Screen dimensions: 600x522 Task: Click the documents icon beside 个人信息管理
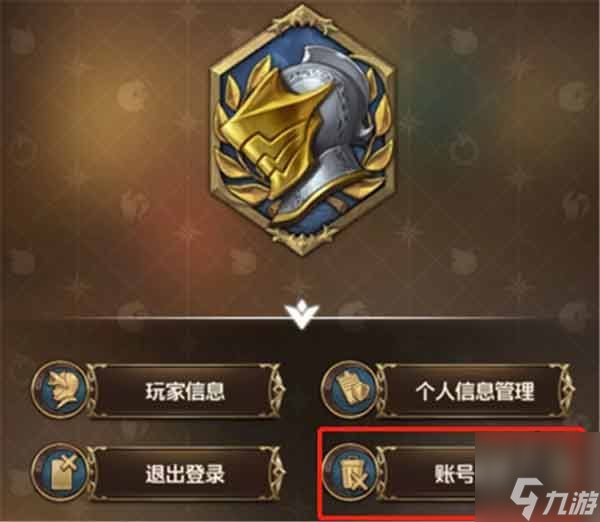(x=350, y=389)
